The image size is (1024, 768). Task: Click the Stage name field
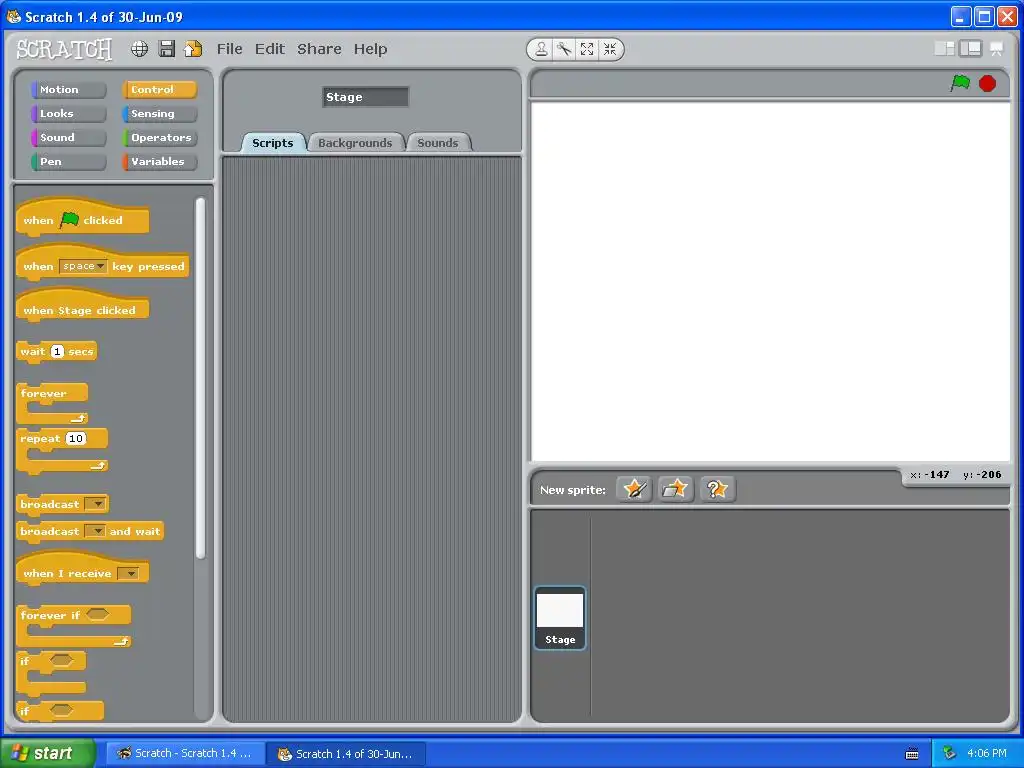[365, 97]
